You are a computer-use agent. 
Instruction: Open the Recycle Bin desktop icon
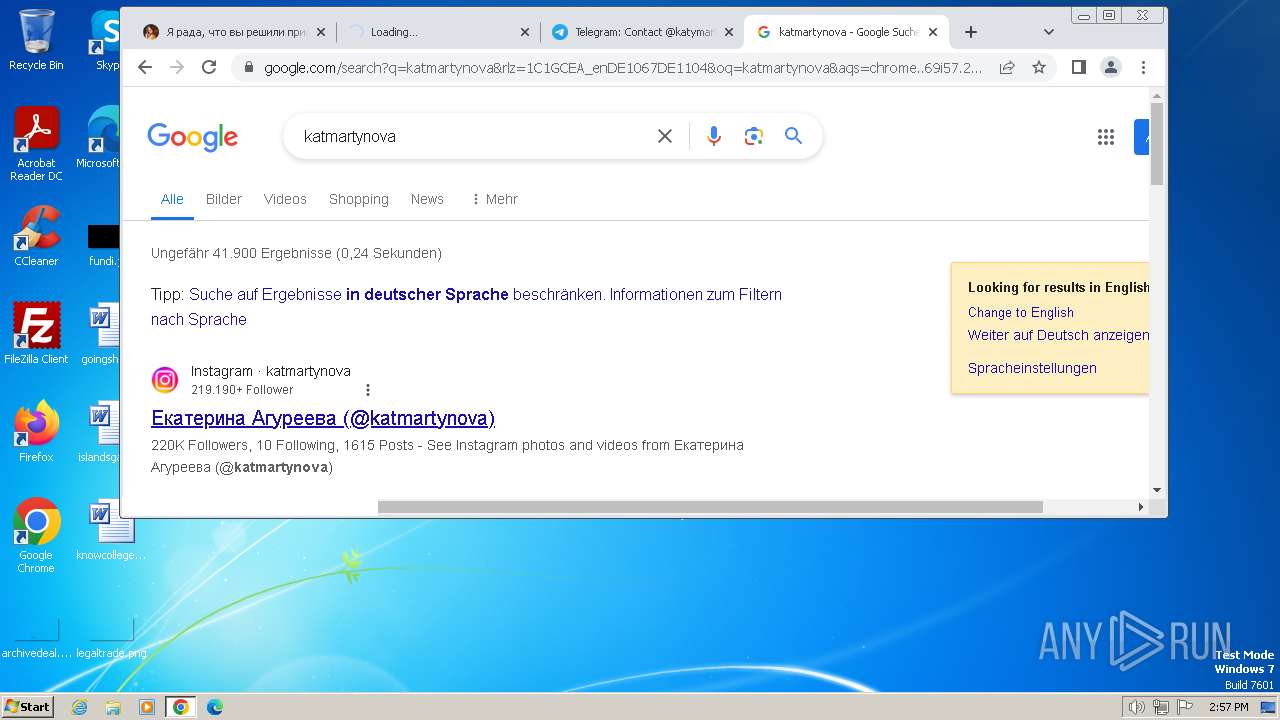tap(36, 40)
